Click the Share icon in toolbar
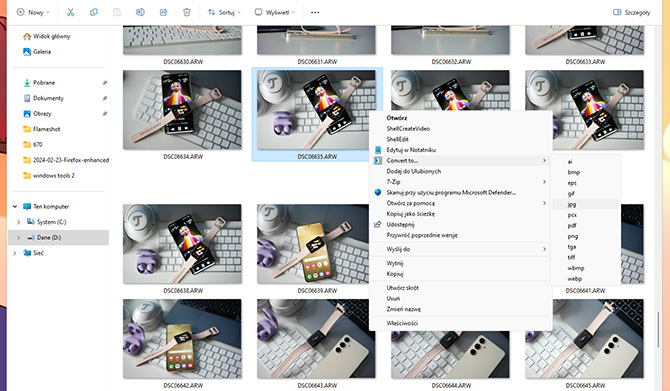Viewport: 670px width, 391px height. coord(163,12)
